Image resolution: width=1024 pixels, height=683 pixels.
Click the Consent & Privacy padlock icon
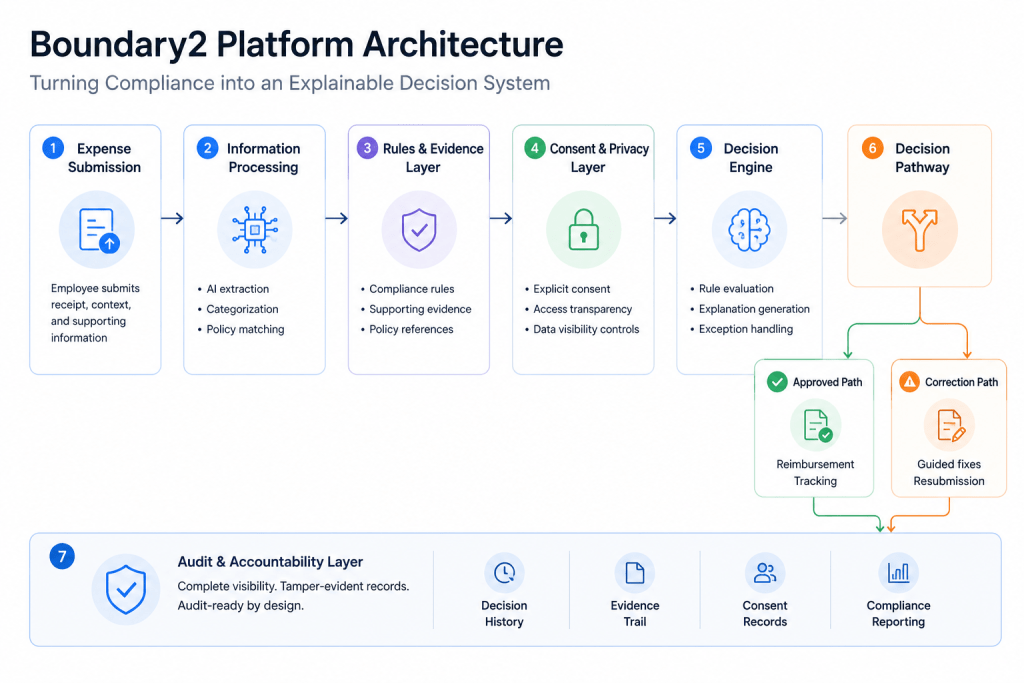[584, 230]
